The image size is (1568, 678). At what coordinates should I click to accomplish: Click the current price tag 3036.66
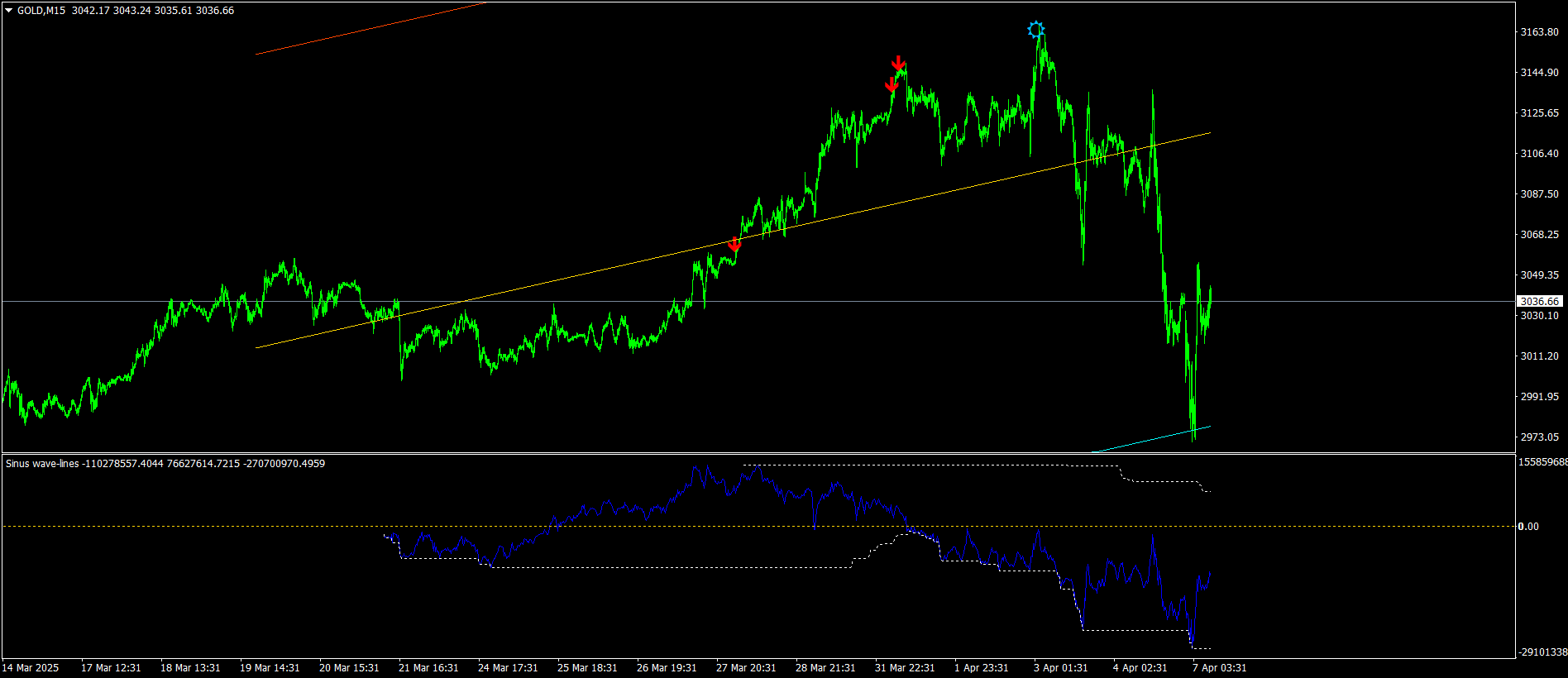1539,302
